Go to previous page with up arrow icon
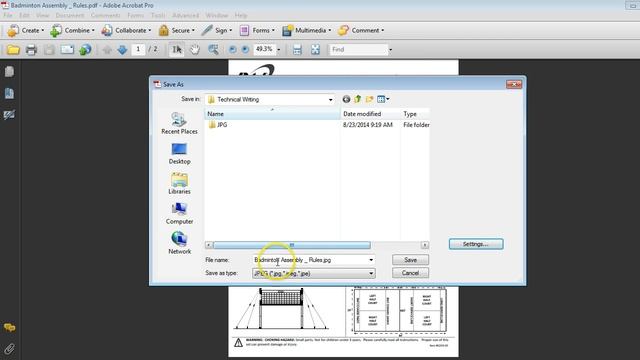 (x=107, y=50)
